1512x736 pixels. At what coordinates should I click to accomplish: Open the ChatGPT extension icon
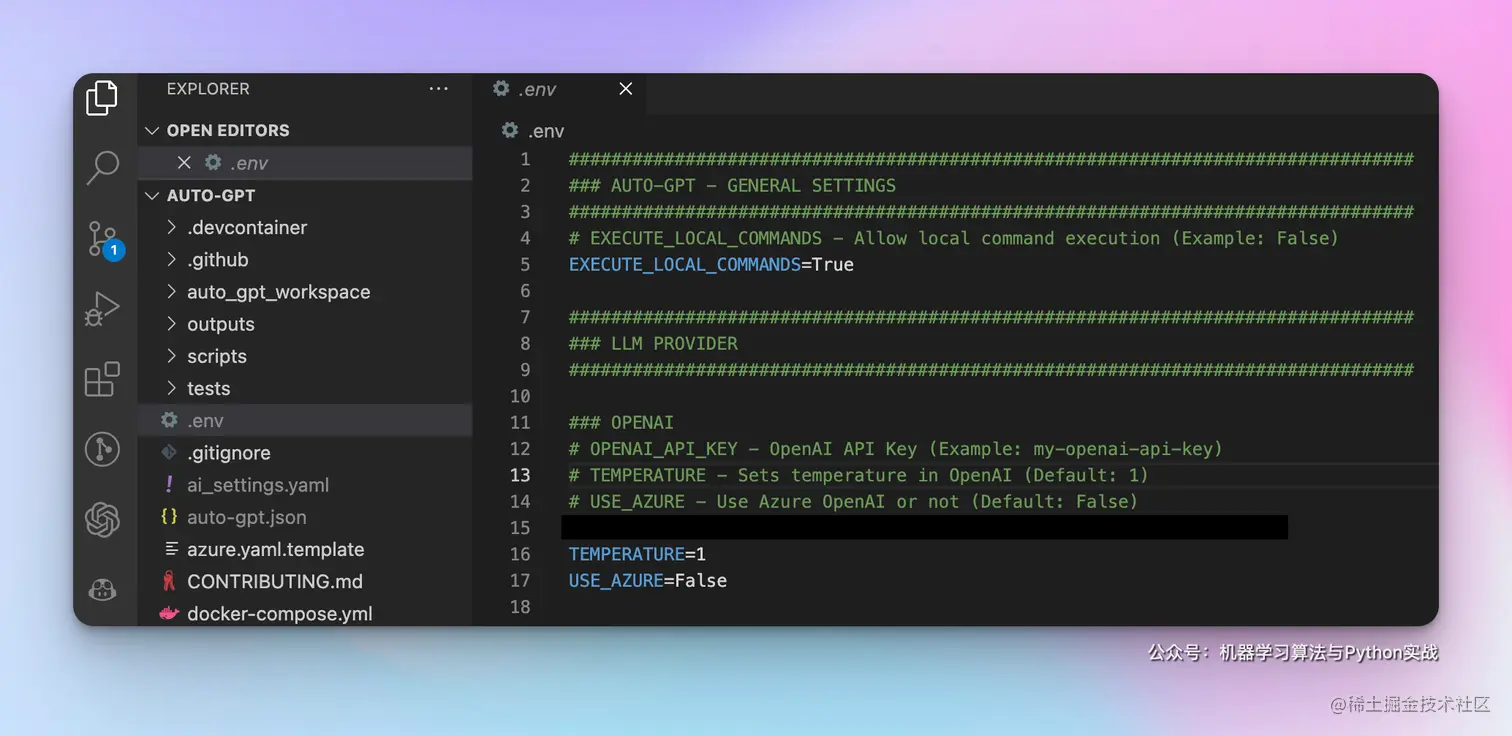pyautogui.click(x=102, y=520)
